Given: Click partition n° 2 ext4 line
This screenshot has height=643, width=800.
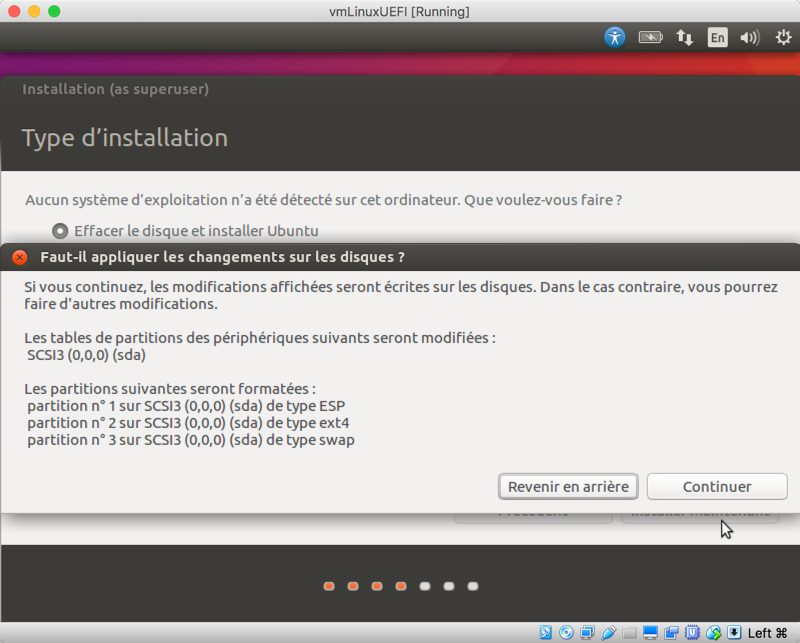Looking at the screenshot, I should click(188, 423).
